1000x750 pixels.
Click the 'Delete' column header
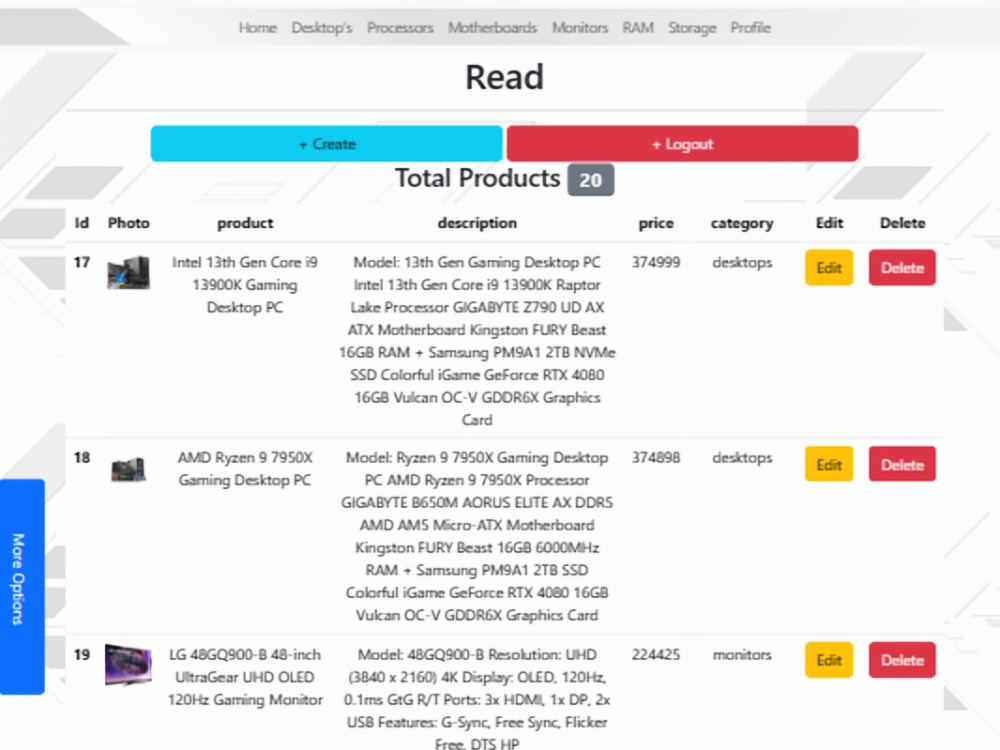[x=902, y=223]
